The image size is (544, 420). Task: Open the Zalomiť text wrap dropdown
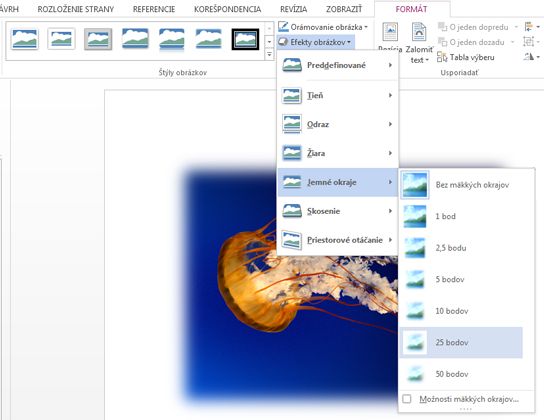419,42
